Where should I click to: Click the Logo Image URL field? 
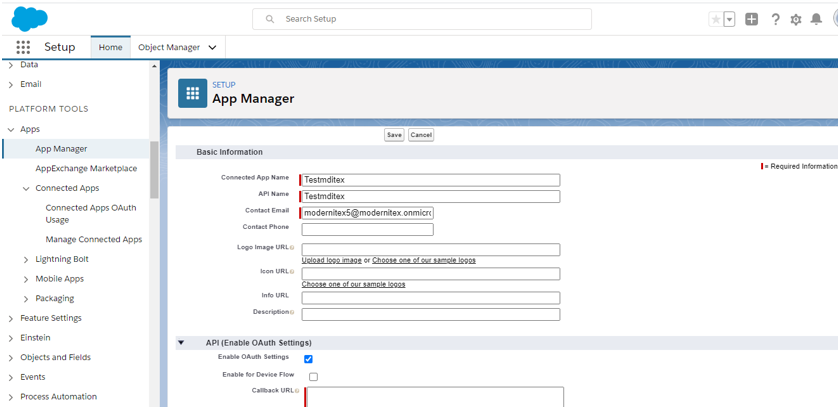[x=431, y=250]
